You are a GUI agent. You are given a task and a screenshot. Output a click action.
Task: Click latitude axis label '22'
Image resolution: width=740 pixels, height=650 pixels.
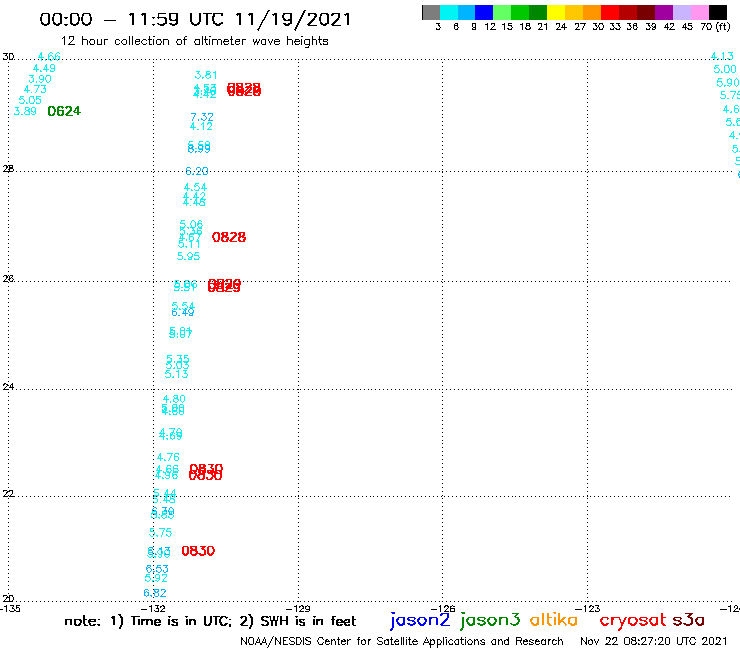click(x=8, y=494)
